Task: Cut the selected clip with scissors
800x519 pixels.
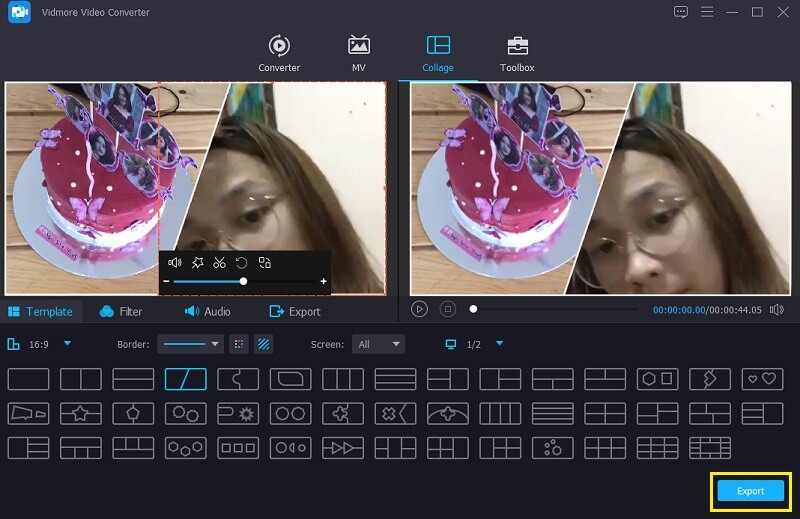Action: point(219,263)
